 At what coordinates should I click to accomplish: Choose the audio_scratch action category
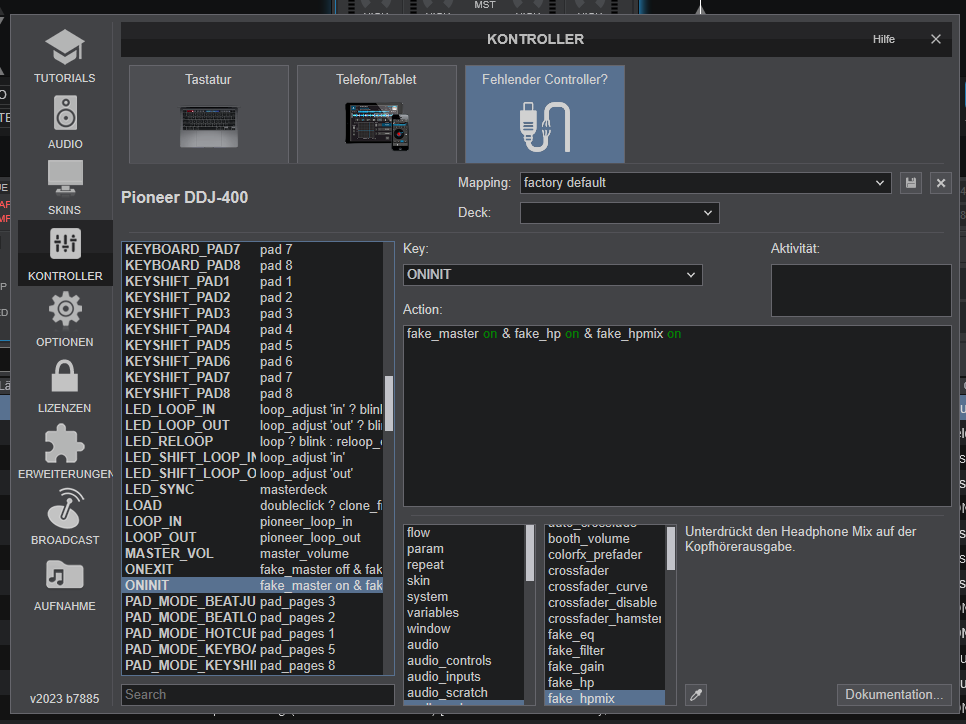tap(464, 693)
